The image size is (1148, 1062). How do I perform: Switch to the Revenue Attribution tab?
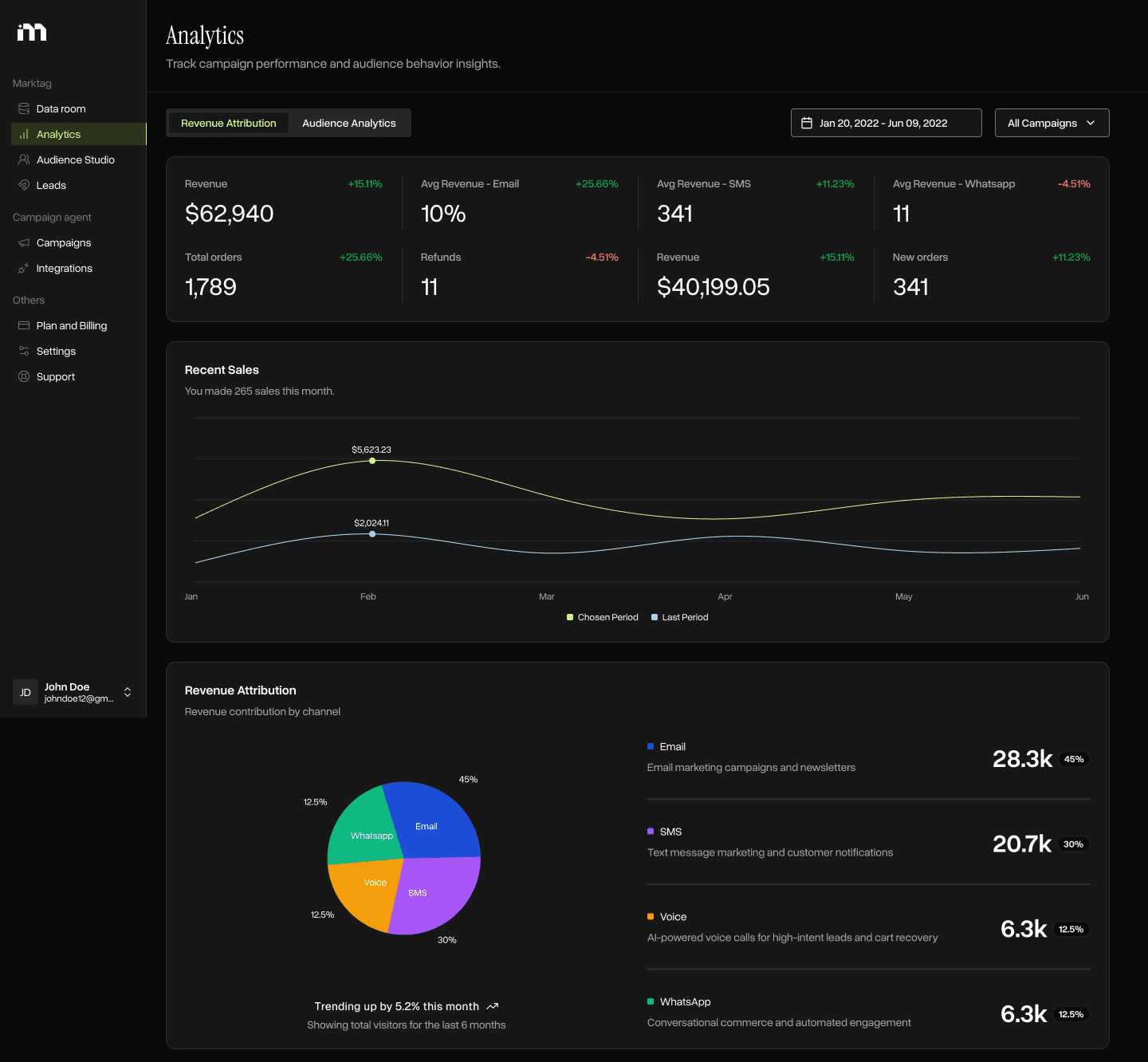(228, 123)
